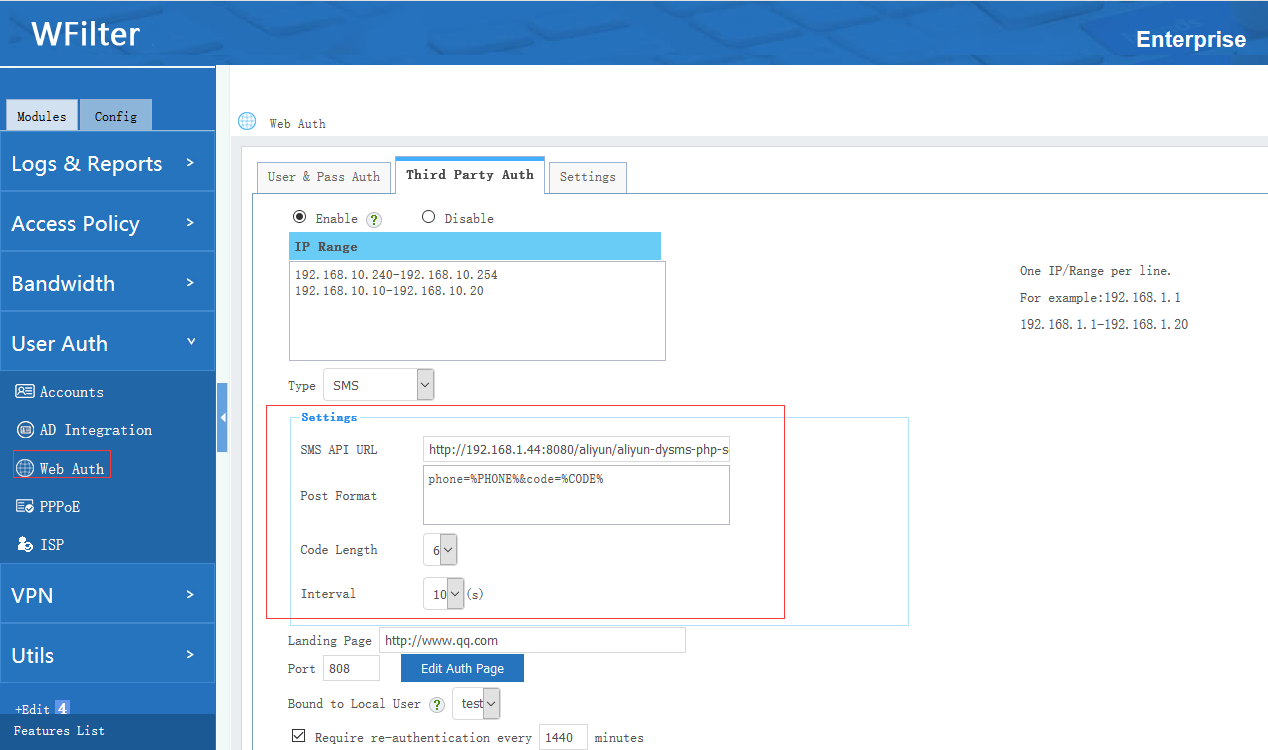Screen dimensions: 1268x750
Task: Click the Port 808 field
Action: click(x=351, y=668)
